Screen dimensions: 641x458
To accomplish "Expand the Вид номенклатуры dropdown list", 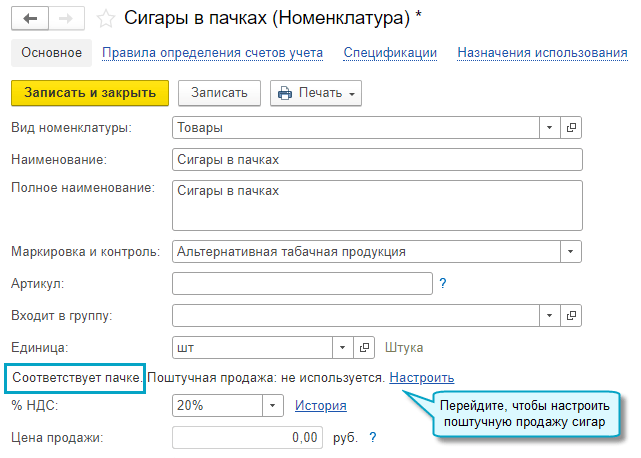I will tap(549, 128).
